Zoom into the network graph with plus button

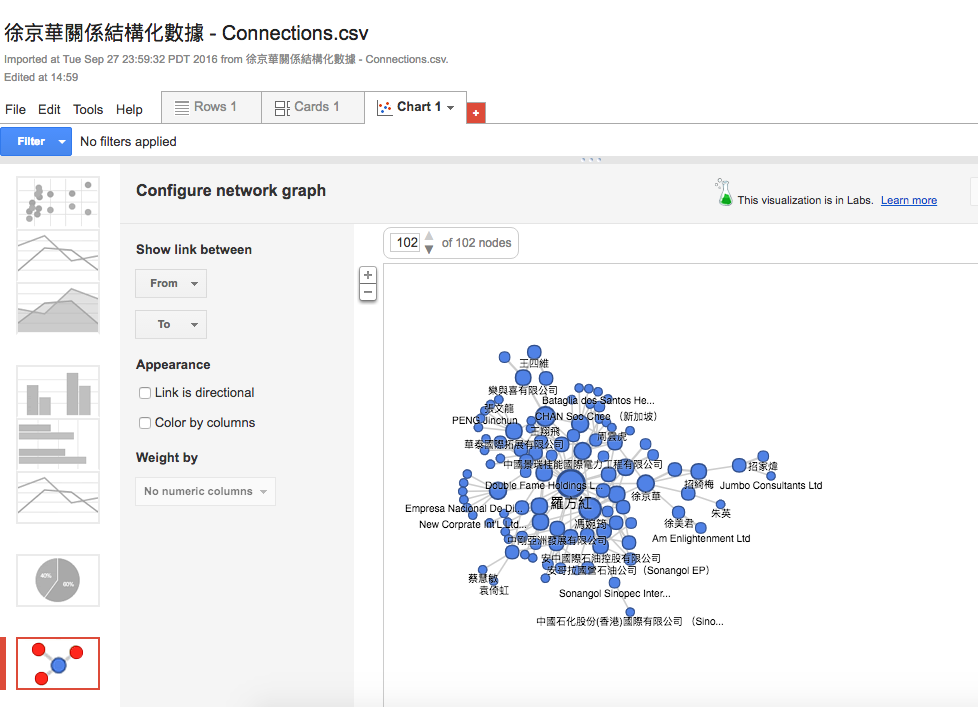coord(367,274)
